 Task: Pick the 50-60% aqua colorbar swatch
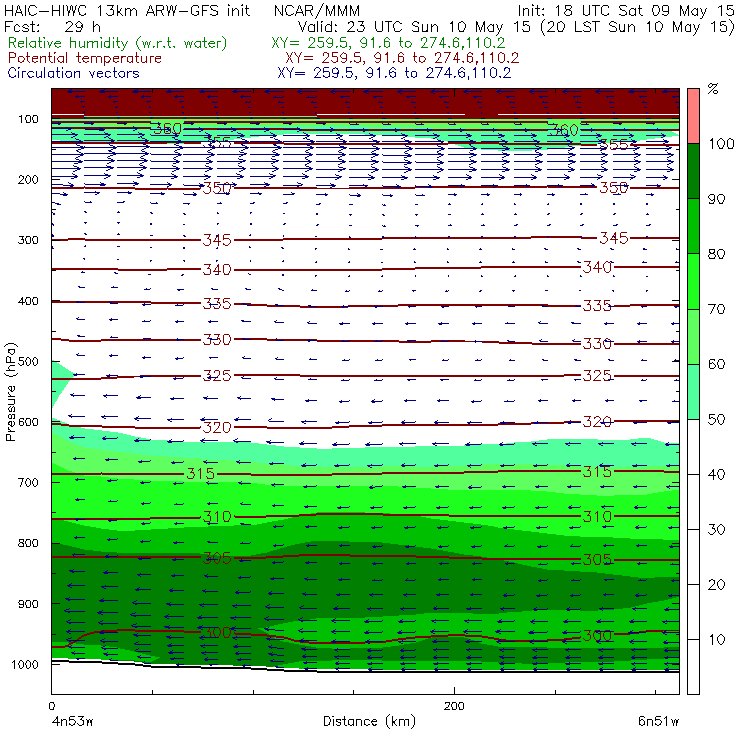click(x=693, y=392)
